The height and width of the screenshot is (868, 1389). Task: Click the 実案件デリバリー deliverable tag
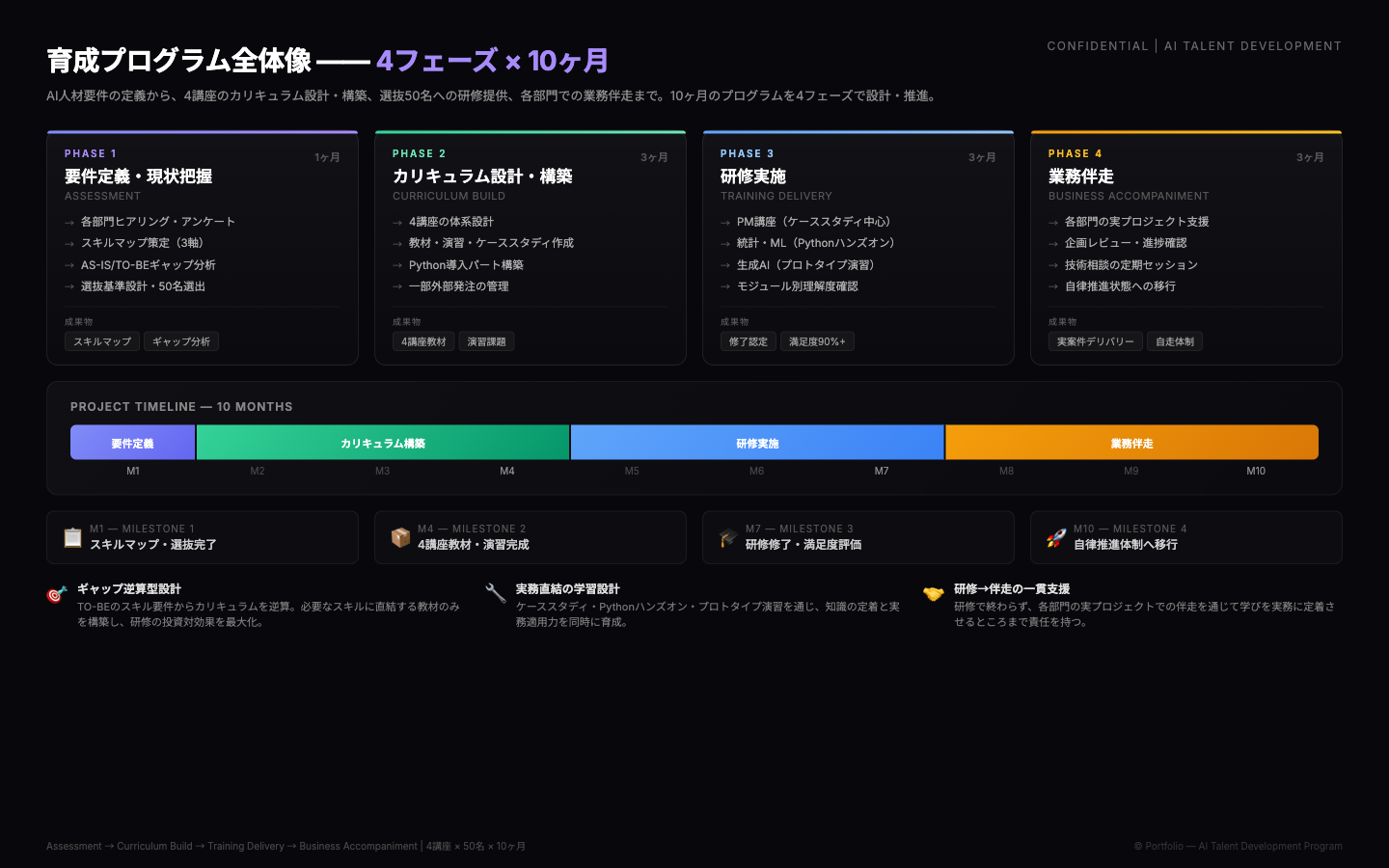pos(1095,341)
